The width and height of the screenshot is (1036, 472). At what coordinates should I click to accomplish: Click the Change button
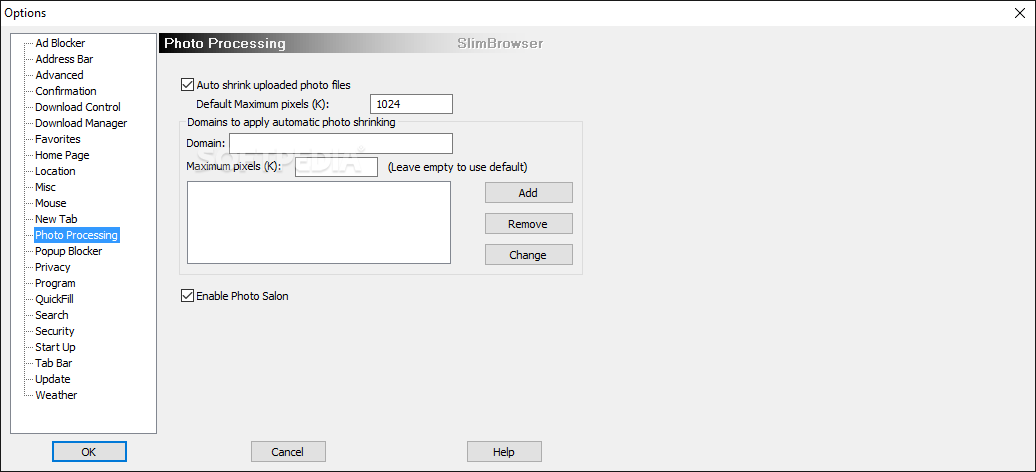point(529,255)
